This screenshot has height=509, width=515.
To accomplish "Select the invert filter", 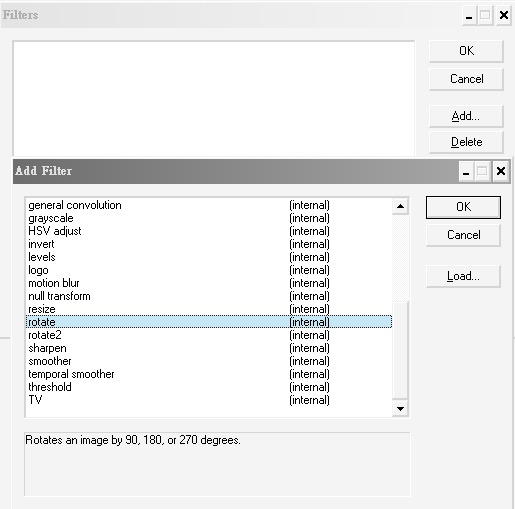I will click(x=209, y=244).
